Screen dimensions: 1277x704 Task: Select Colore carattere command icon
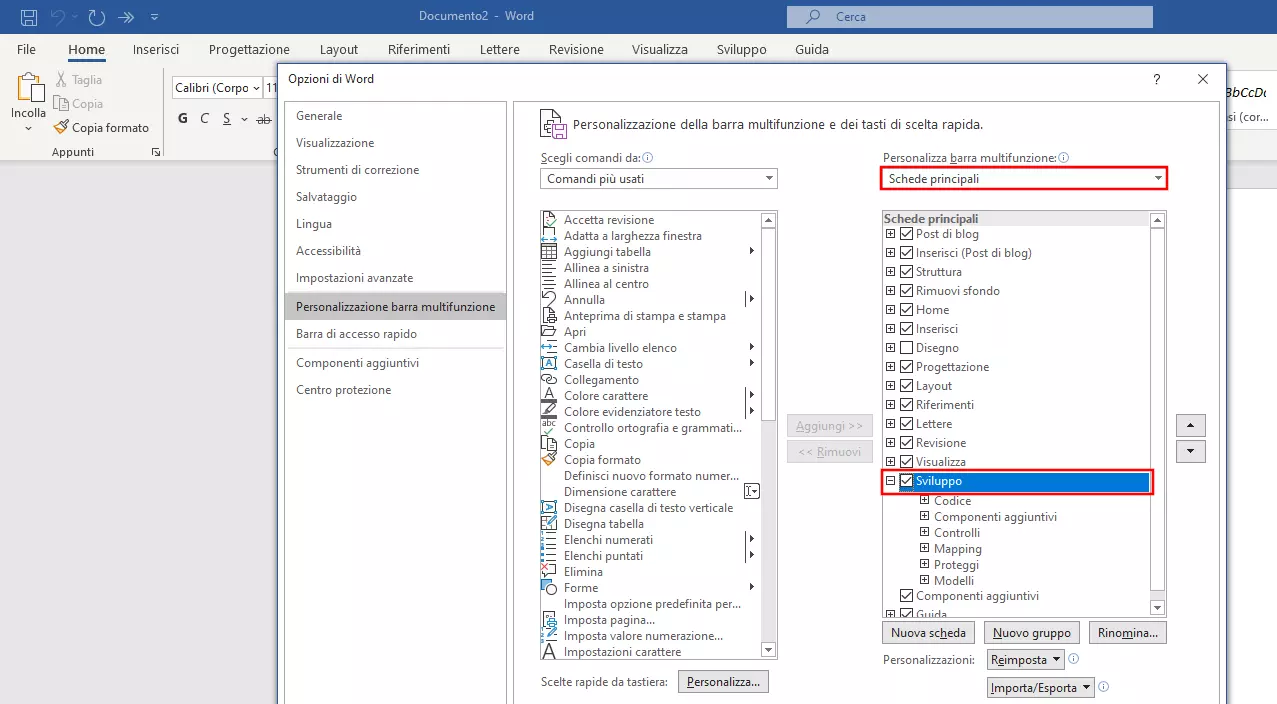click(548, 395)
